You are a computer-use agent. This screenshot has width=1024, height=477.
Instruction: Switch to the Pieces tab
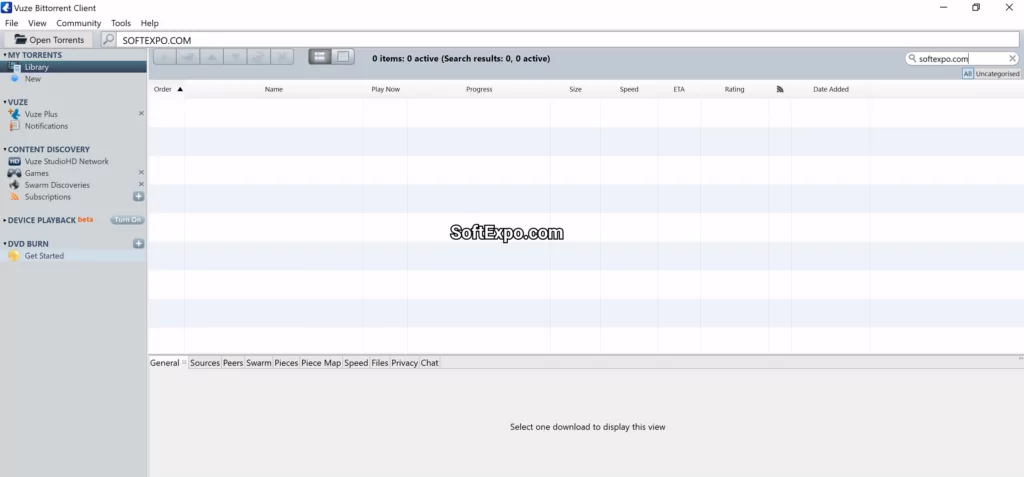(x=286, y=363)
